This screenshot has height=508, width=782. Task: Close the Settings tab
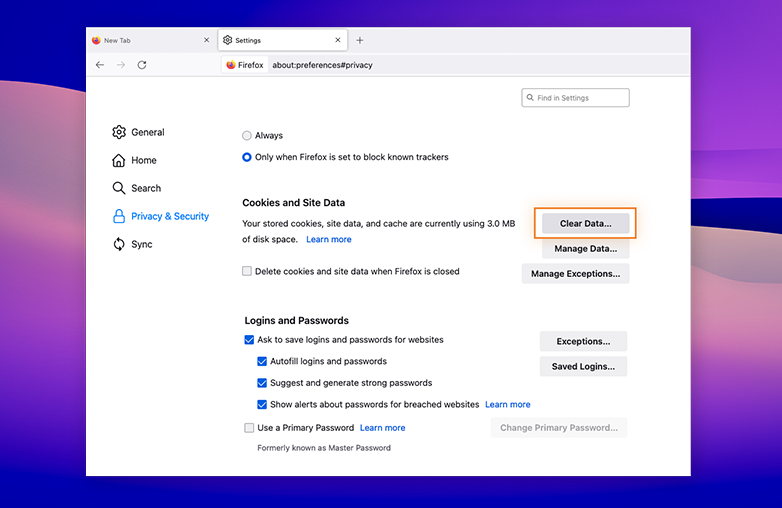[x=338, y=40]
